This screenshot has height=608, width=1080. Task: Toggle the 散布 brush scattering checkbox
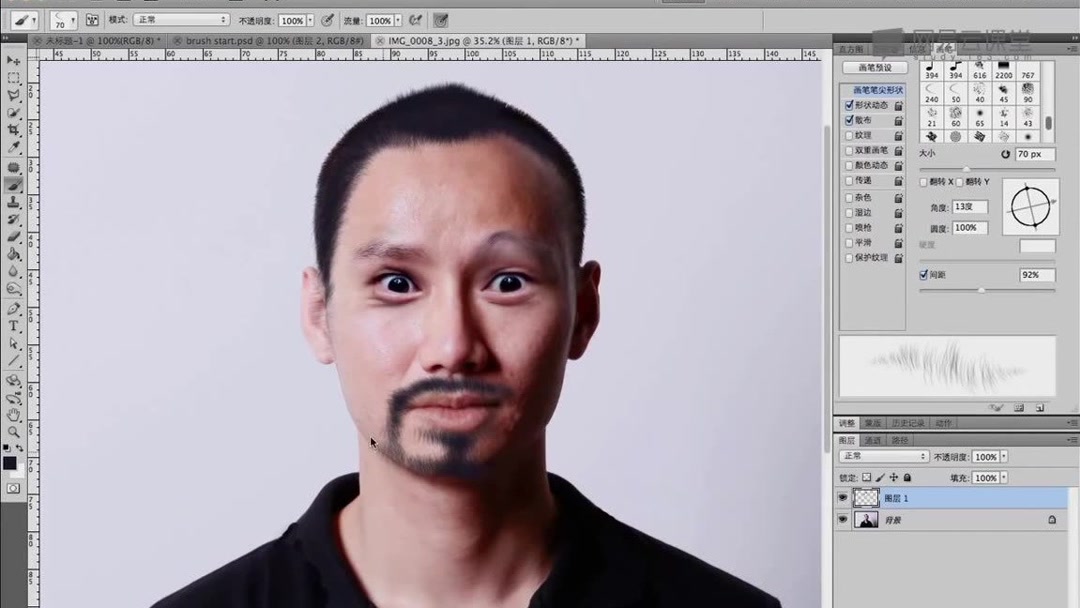click(x=850, y=120)
